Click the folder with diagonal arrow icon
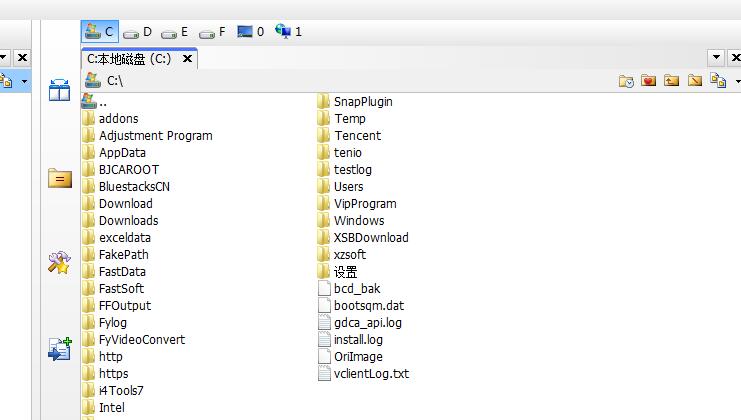Screen dimensions: 741x420 pyautogui.click(x=695, y=81)
